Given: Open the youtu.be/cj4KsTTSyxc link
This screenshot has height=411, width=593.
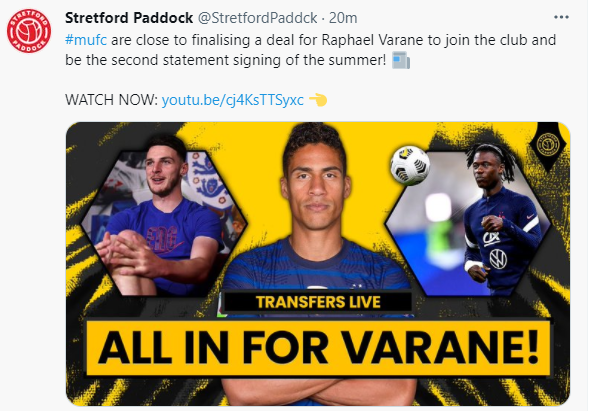Looking at the screenshot, I should (233, 100).
